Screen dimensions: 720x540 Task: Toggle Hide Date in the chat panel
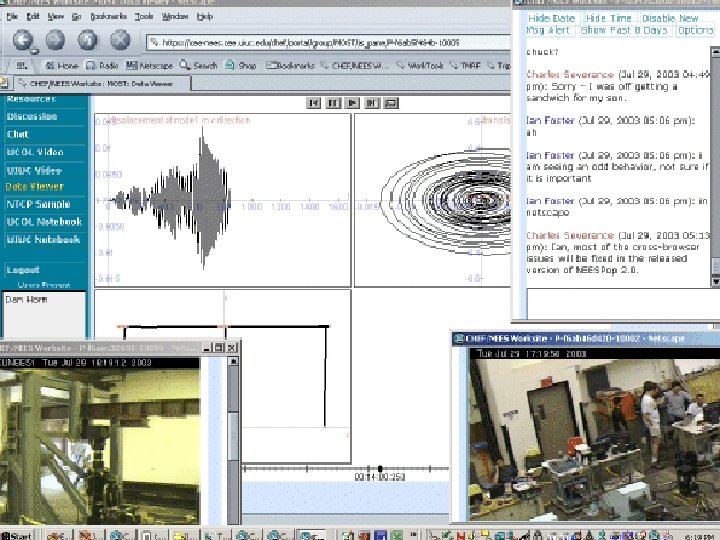tap(551, 18)
